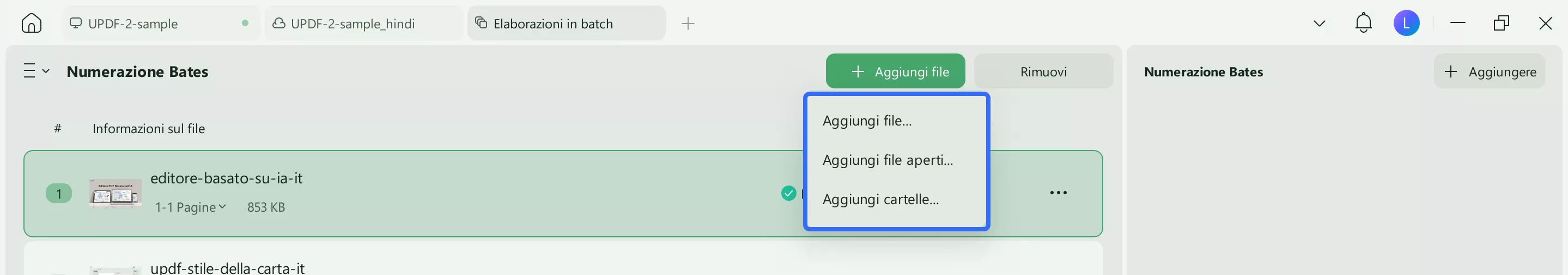Click the green checkmark status icon

[x=788, y=193]
